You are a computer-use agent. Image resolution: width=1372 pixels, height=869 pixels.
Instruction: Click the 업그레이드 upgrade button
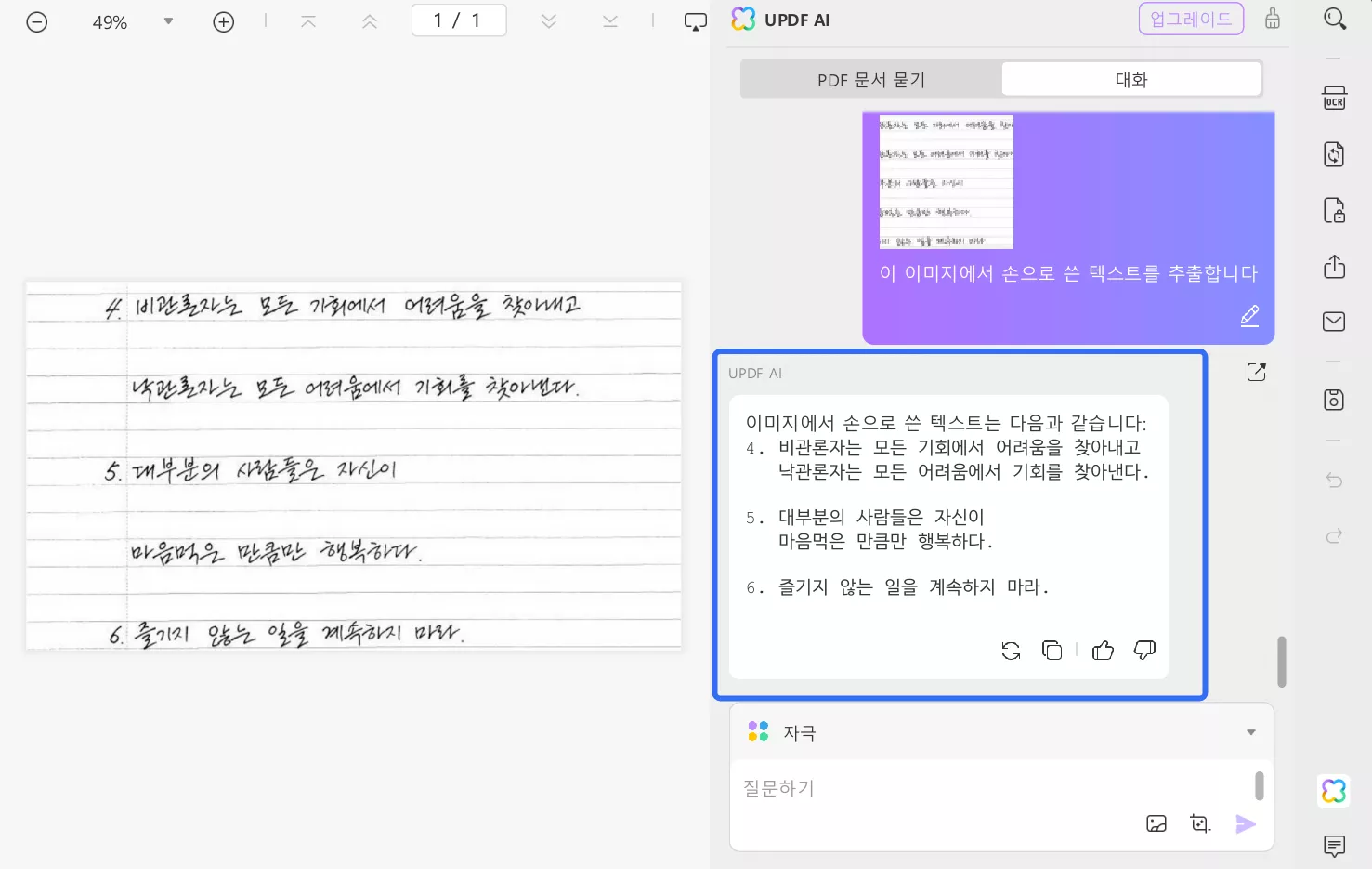click(1191, 19)
